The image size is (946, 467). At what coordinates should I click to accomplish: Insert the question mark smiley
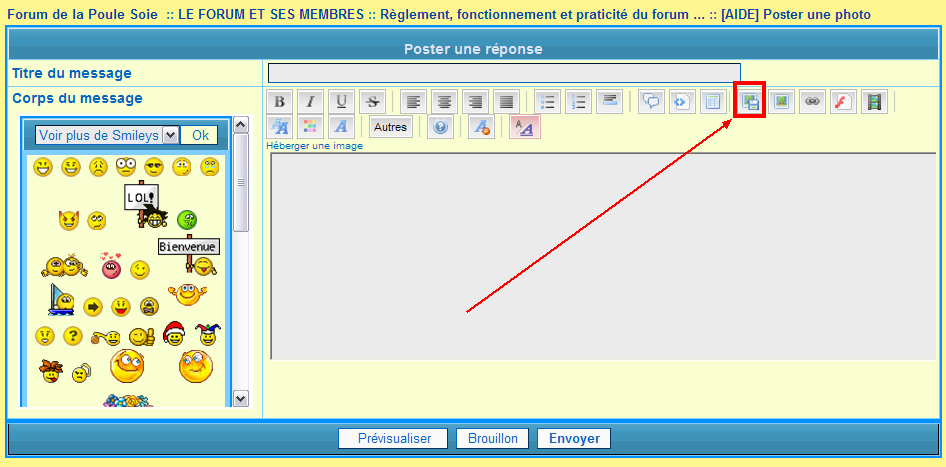click(x=72, y=336)
